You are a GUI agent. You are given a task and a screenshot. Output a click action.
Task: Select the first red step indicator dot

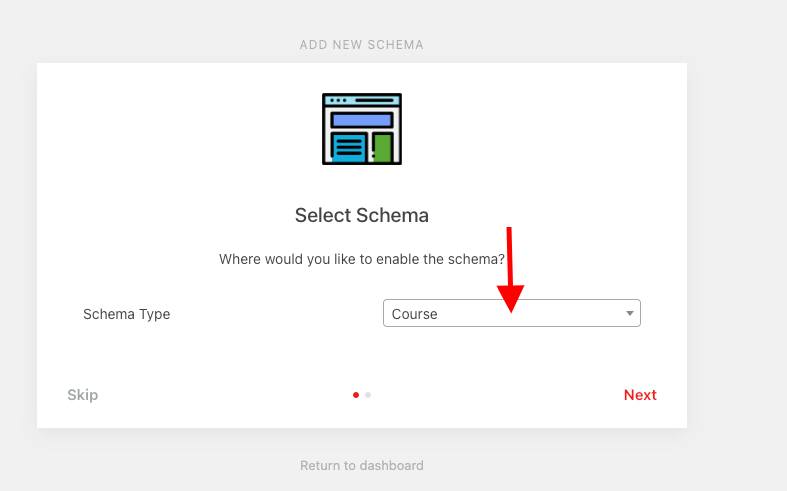[x=356, y=395]
